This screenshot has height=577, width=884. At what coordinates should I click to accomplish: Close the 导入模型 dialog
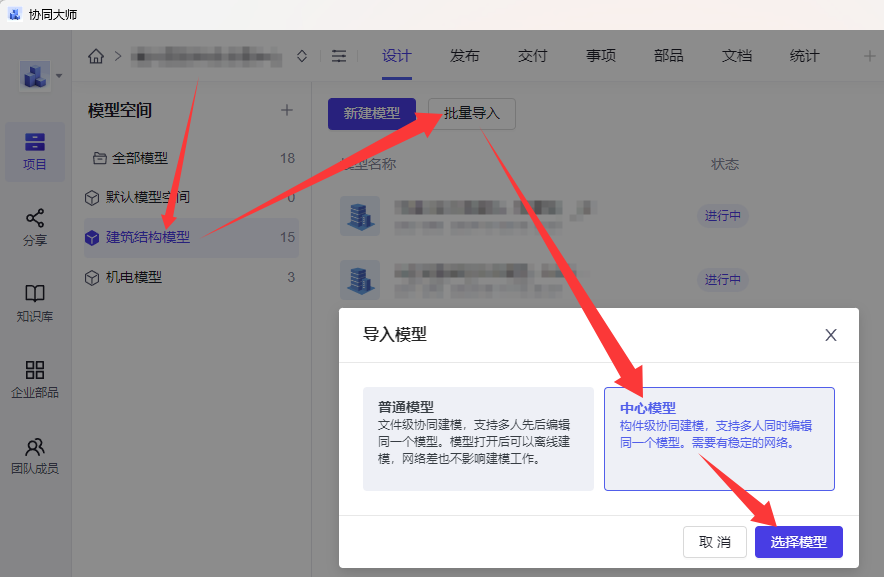click(x=830, y=335)
